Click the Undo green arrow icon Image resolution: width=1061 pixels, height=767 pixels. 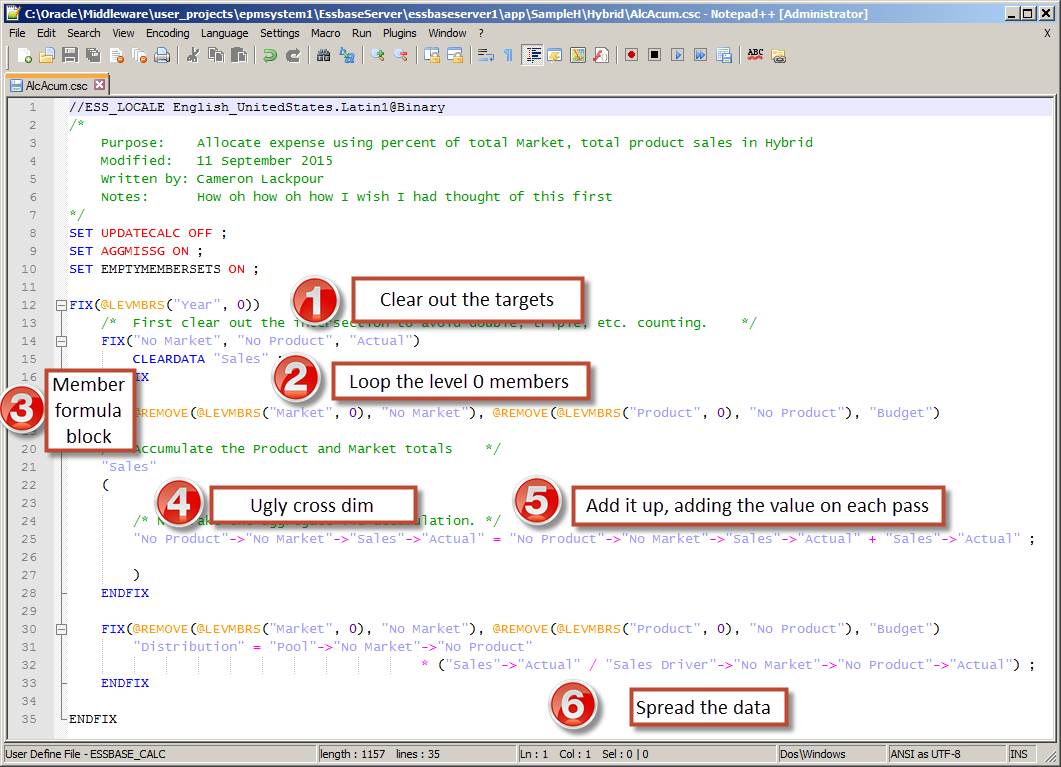[270, 55]
